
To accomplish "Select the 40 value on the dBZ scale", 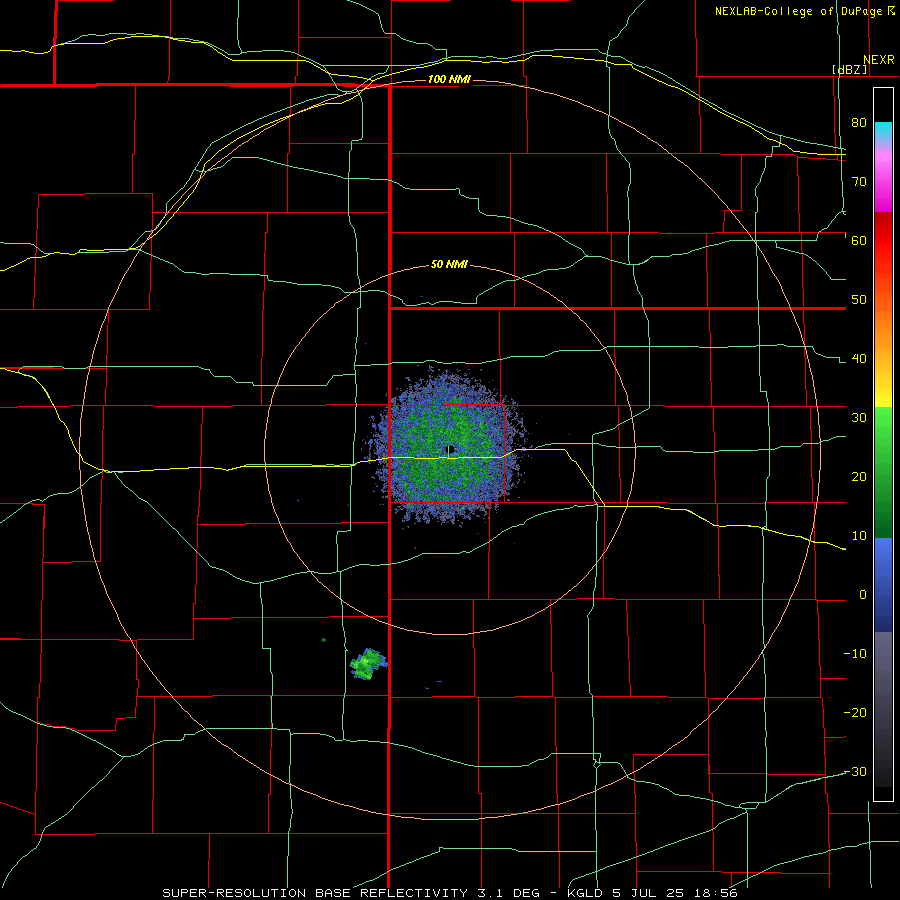I will pos(859,358).
